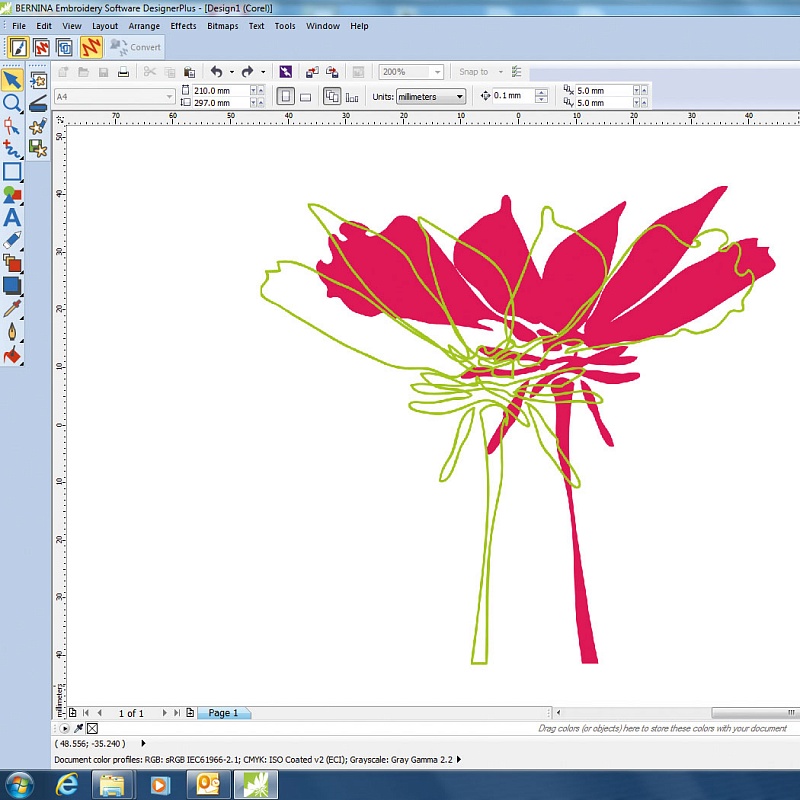The image size is (800, 800).
Task: Open Internet Explorer from the taskbar
Action: pyautogui.click(x=68, y=785)
